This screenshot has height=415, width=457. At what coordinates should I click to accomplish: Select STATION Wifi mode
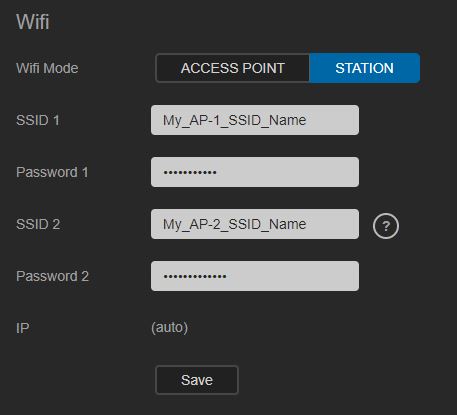(x=364, y=68)
